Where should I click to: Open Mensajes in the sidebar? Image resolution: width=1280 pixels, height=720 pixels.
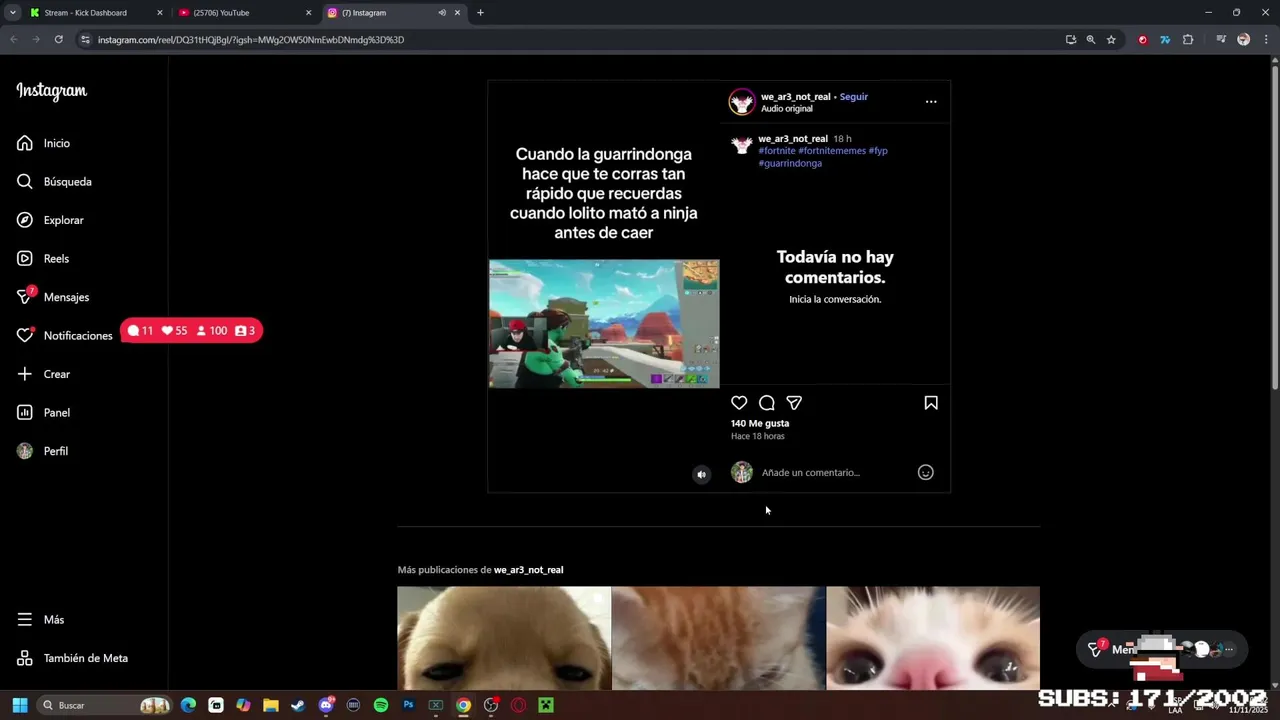click(53, 297)
